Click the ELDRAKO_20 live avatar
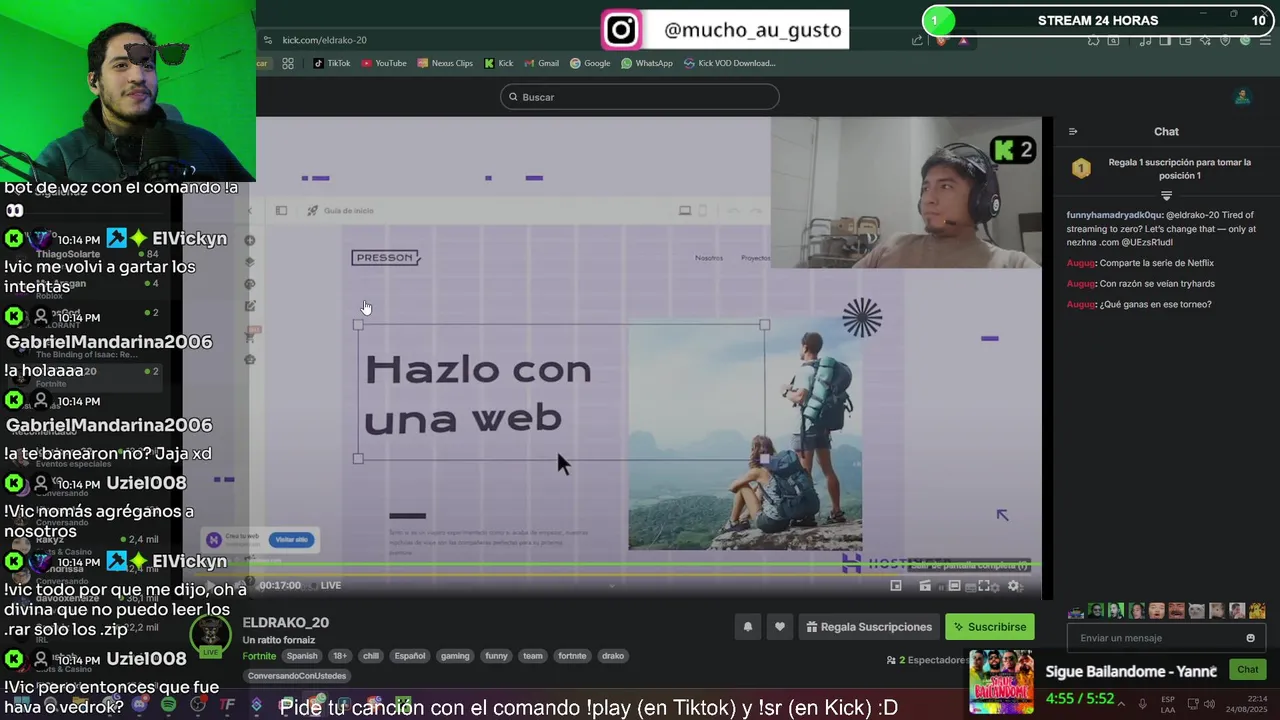 (x=210, y=636)
